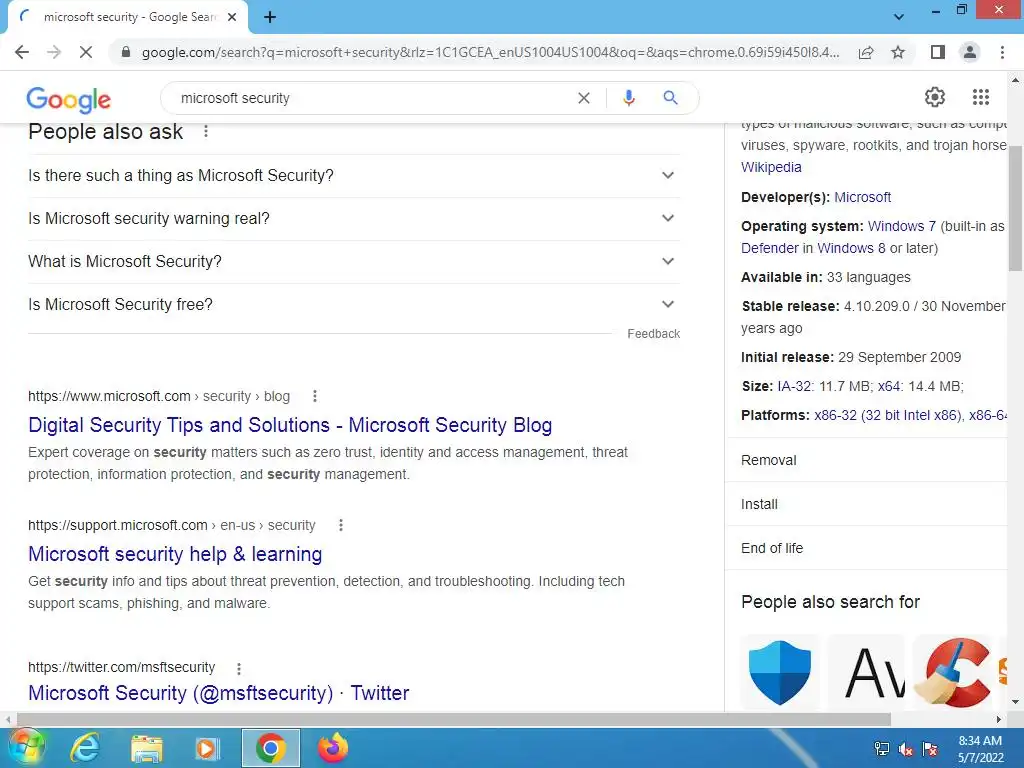Viewport: 1024px width, 768px height.
Task: Click the IA-32 size link
Action: click(795, 386)
